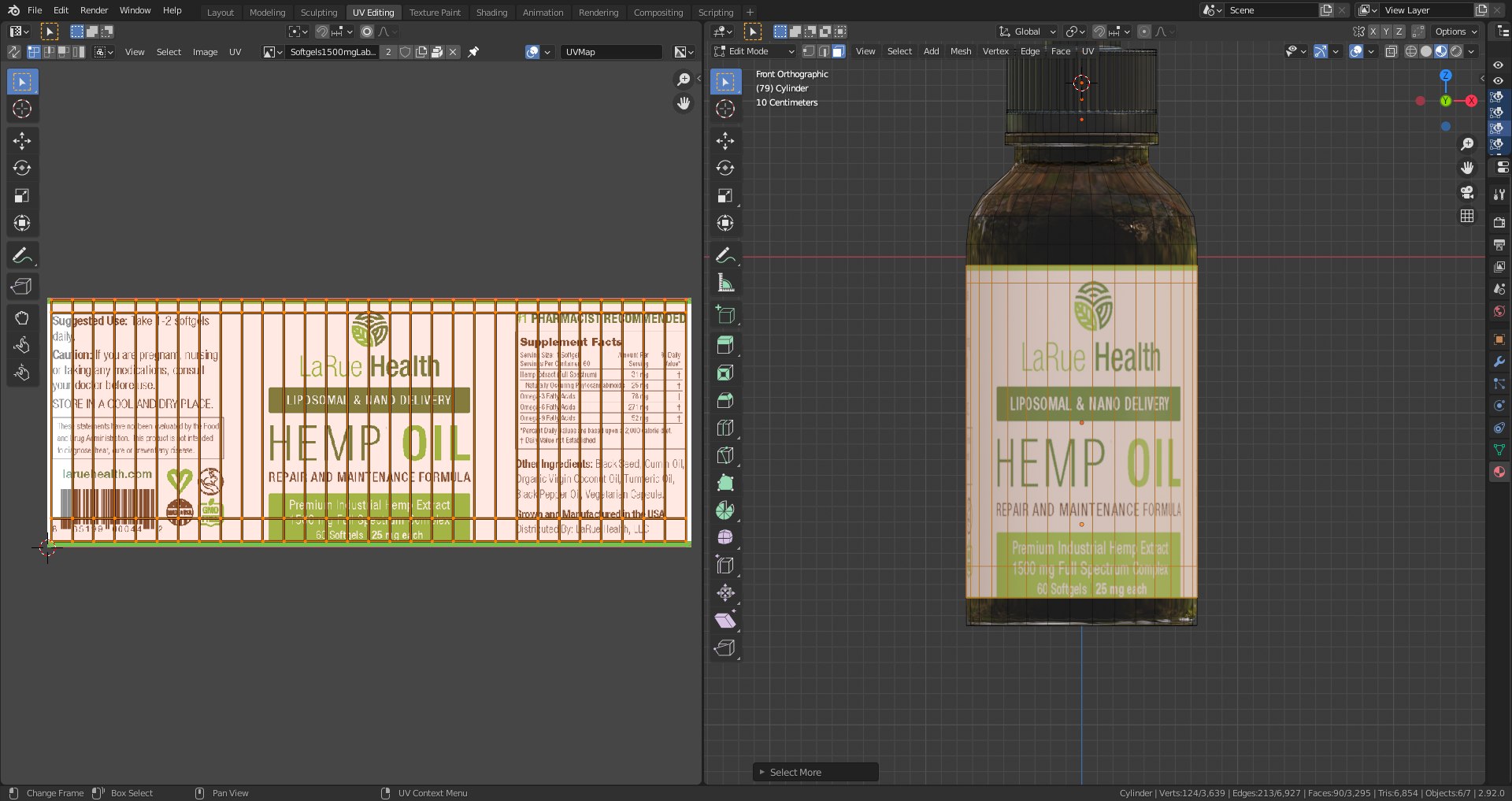Activate the Spin tool
Screen dimensions: 1512x801
pos(725,510)
